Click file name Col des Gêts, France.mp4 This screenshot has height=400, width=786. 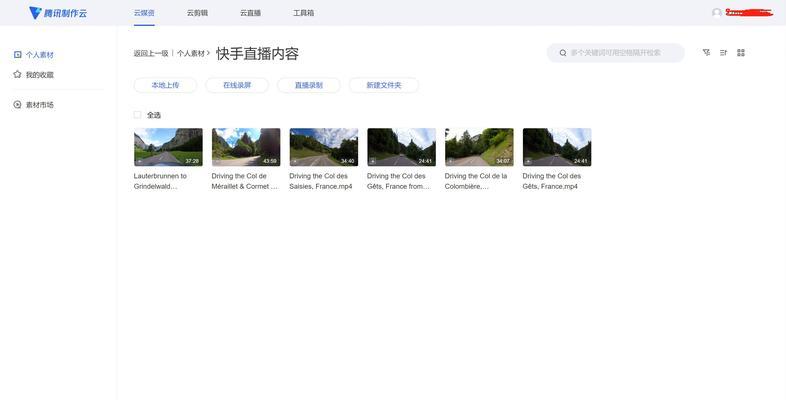[x=551, y=181]
